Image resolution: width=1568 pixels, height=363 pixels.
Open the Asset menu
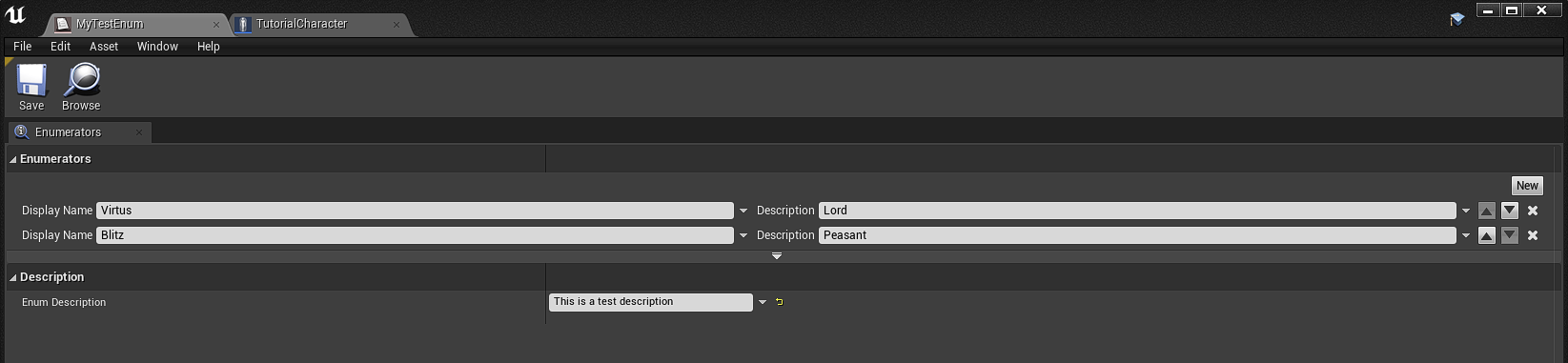coord(104,47)
